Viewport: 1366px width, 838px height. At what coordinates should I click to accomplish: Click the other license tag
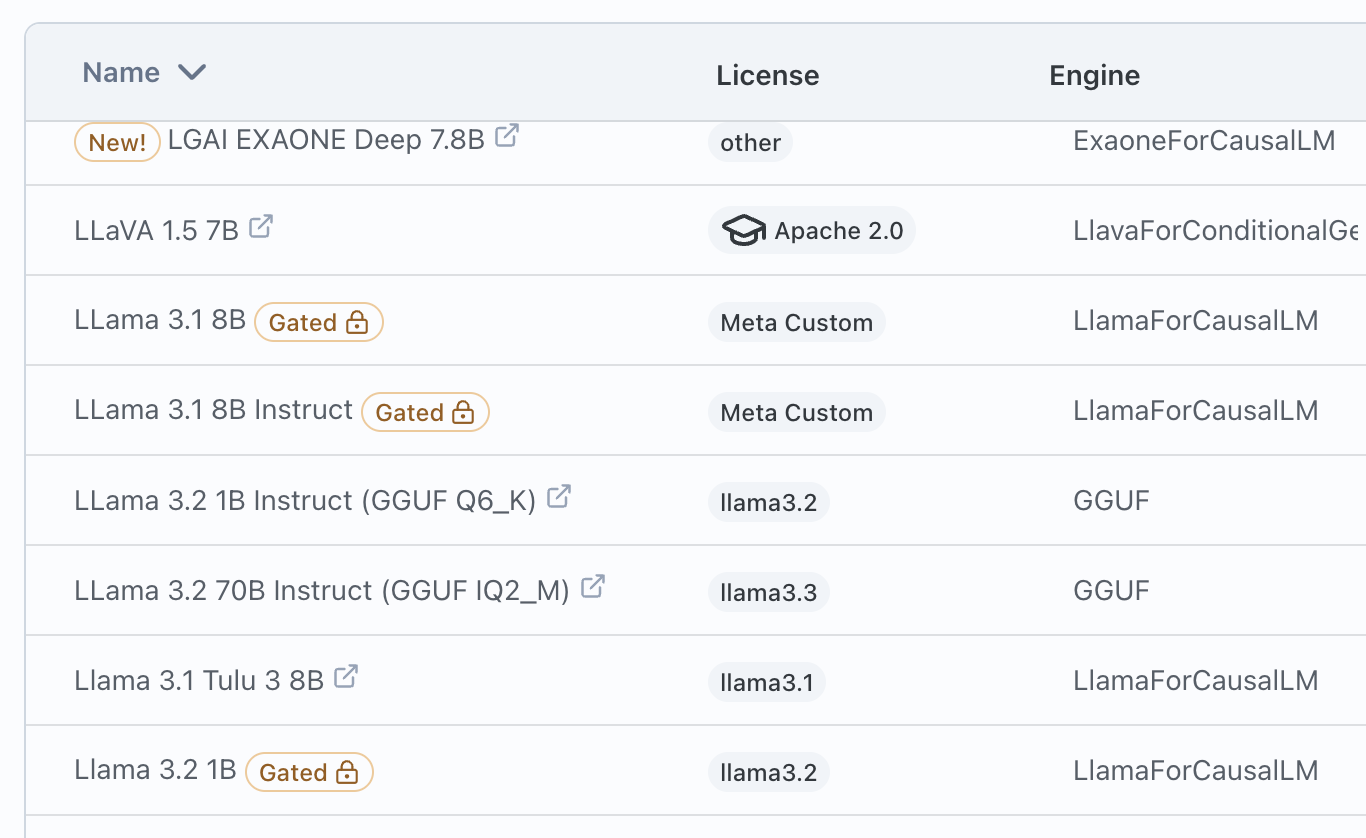point(751,142)
